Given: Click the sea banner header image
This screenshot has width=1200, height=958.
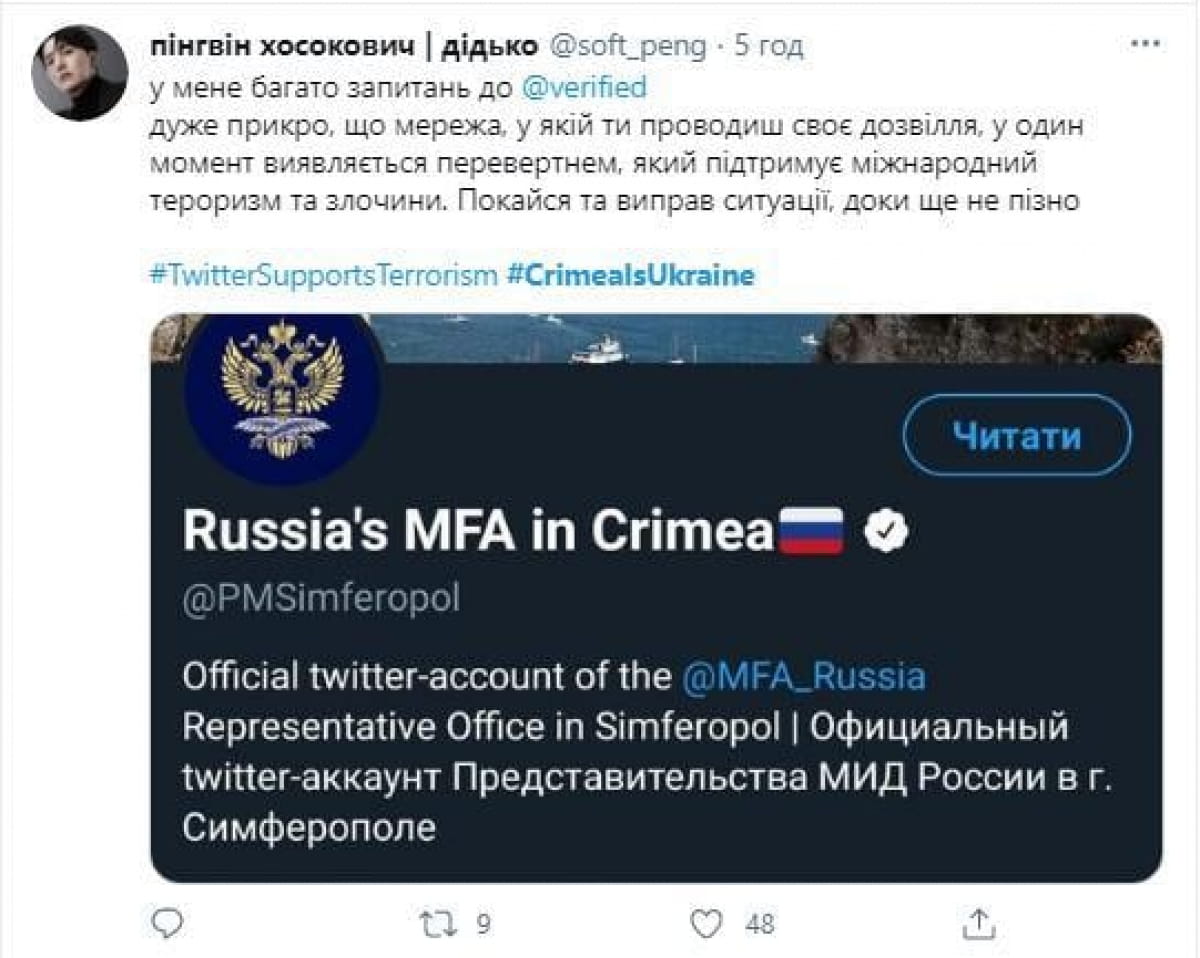Looking at the screenshot, I should click(x=656, y=338).
